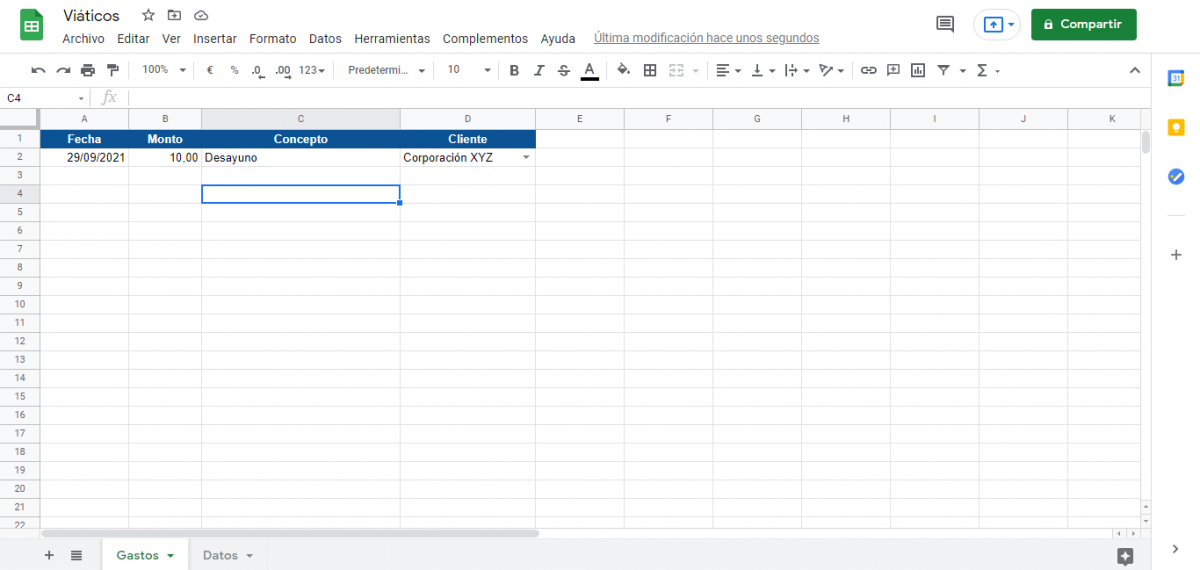
Task: Open the Insertar menu
Action: coord(215,38)
